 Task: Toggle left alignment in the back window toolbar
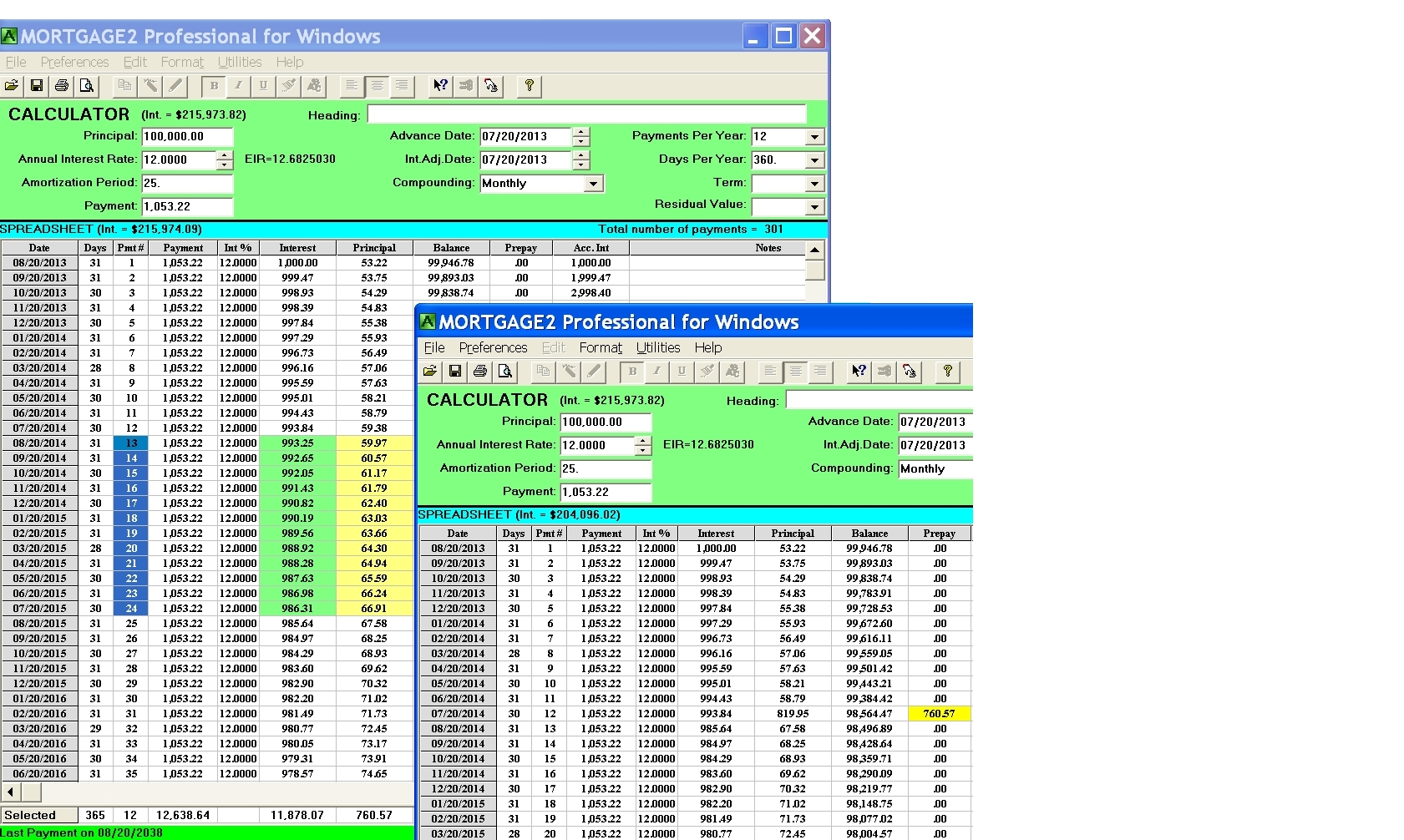(x=352, y=86)
